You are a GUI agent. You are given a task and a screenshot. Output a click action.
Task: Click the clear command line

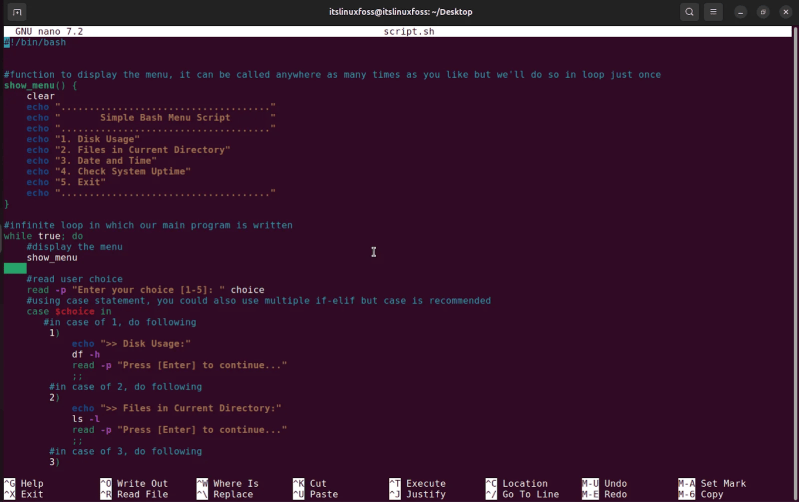pos(41,96)
